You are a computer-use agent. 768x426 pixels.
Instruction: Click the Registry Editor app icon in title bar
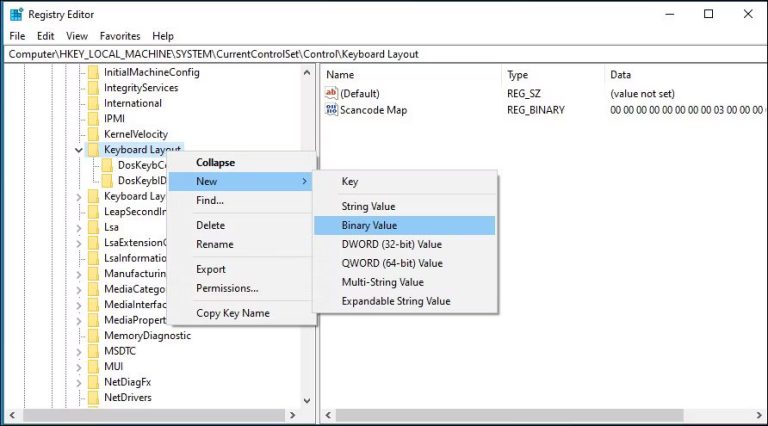click(16, 14)
